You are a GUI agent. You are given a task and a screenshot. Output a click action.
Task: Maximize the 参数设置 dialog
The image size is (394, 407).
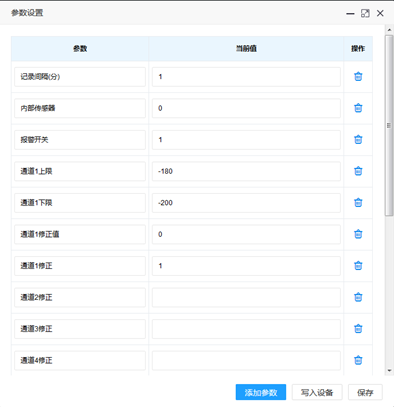[x=365, y=13]
